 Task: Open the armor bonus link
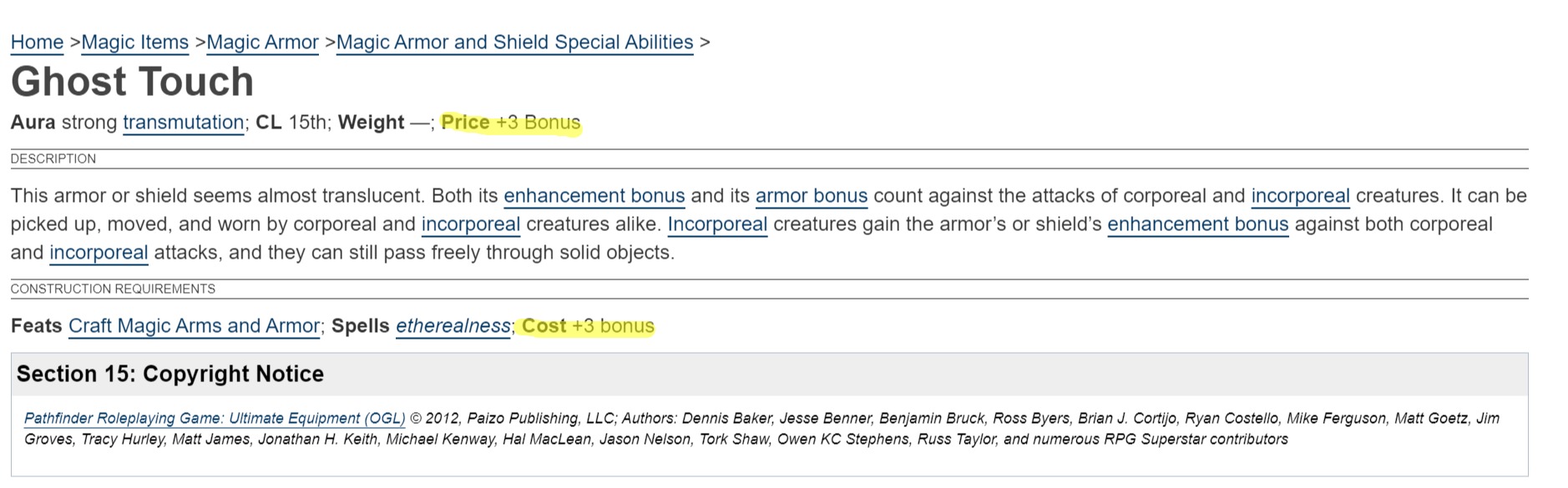[x=811, y=196]
